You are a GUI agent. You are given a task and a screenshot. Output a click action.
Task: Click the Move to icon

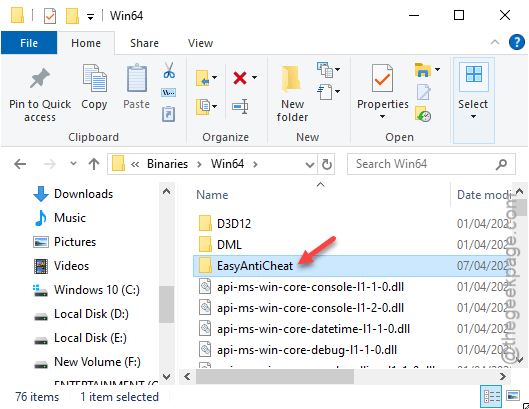click(203, 78)
